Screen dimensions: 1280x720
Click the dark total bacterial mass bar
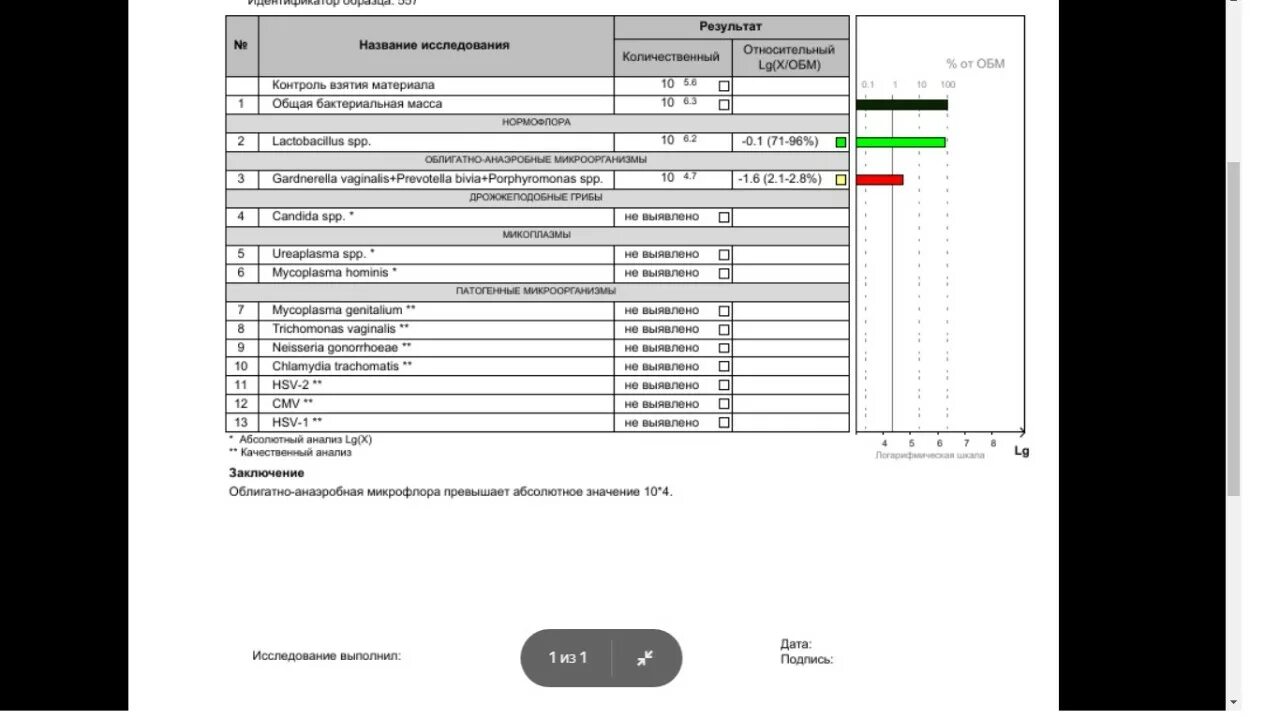[902, 105]
